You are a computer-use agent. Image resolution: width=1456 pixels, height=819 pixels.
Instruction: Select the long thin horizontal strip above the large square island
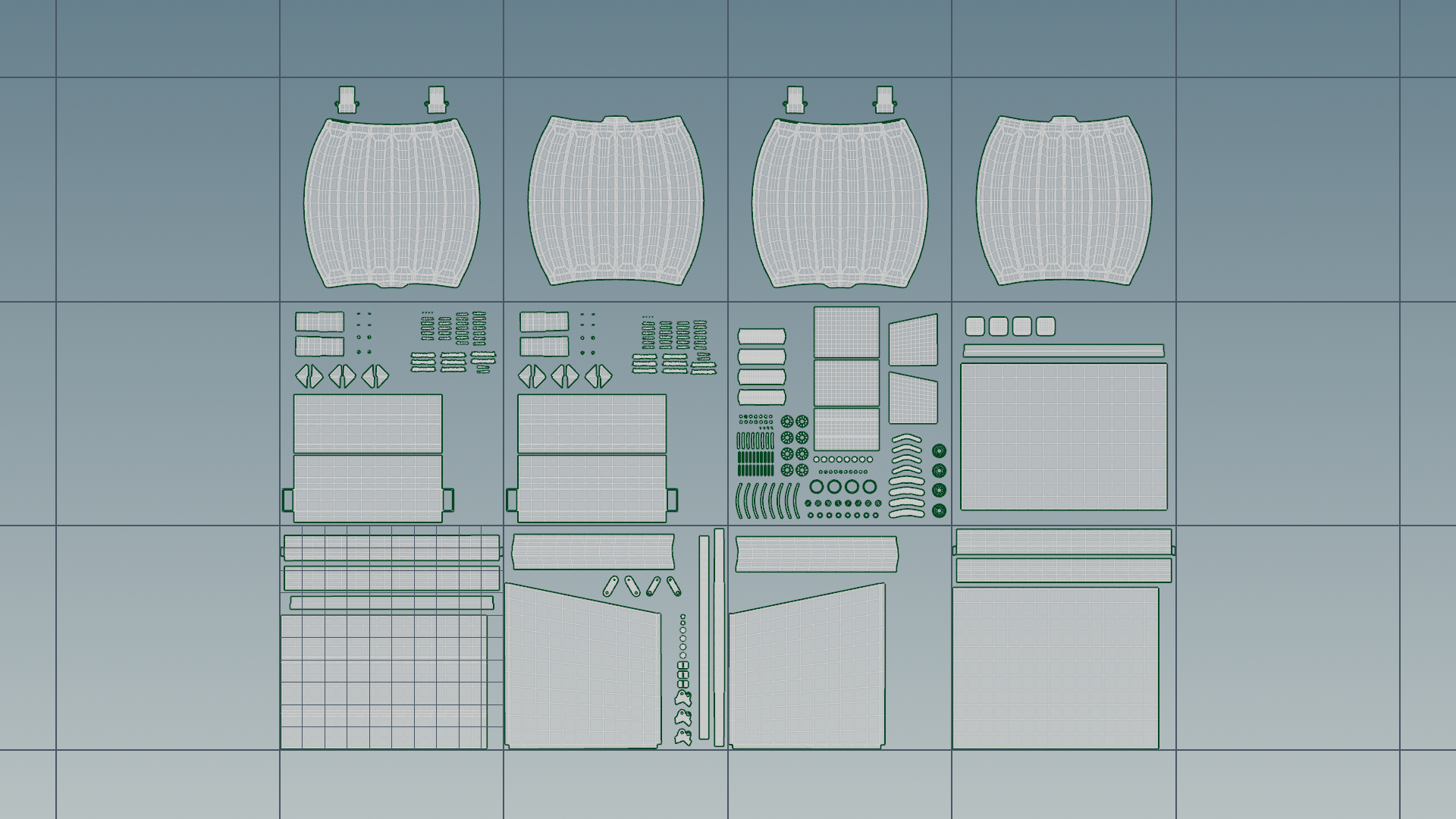1064,351
